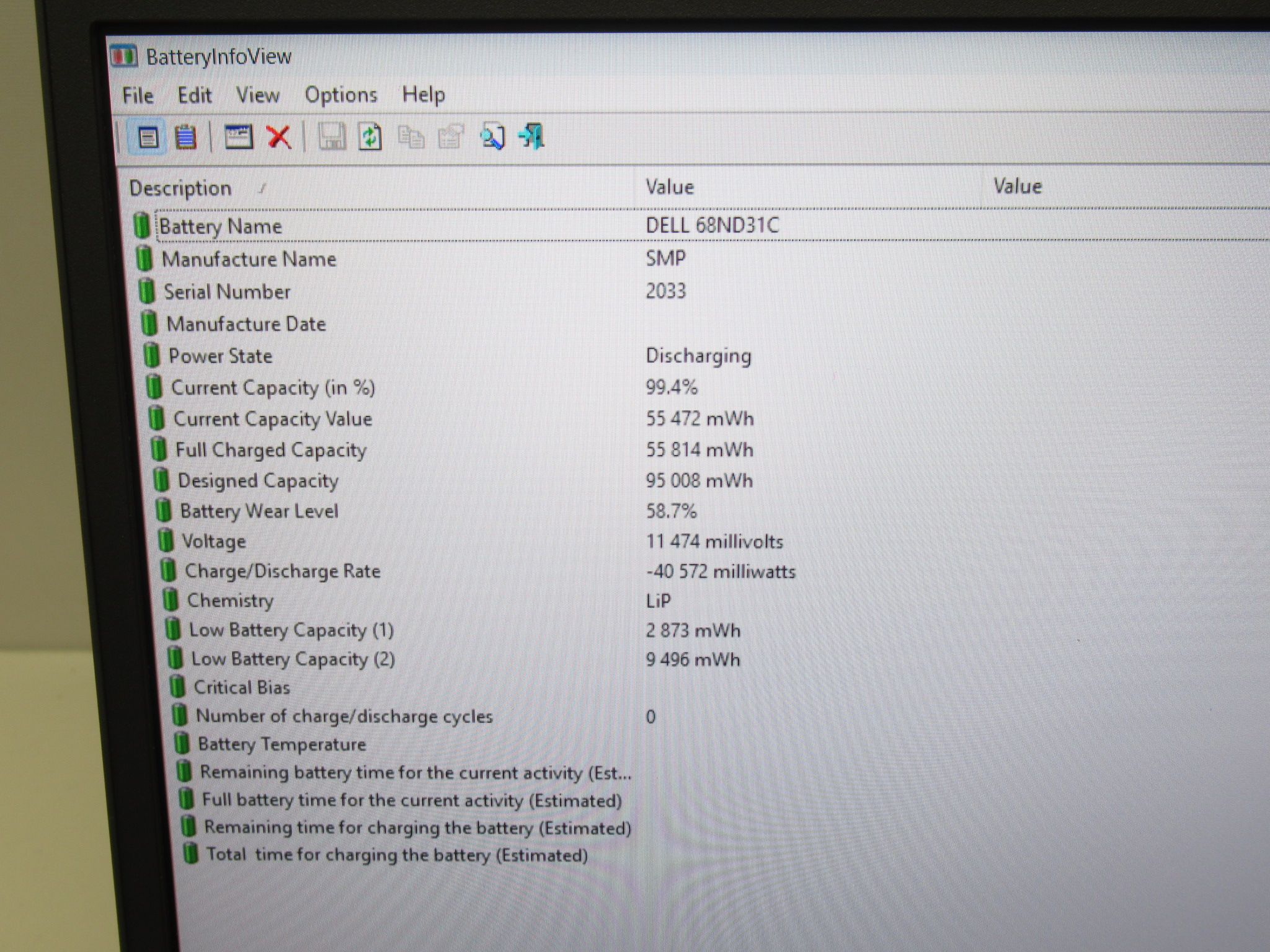The height and width of the screenshot is (952, 1270).
Task: Select the Battery Name row
Action: 701,226
